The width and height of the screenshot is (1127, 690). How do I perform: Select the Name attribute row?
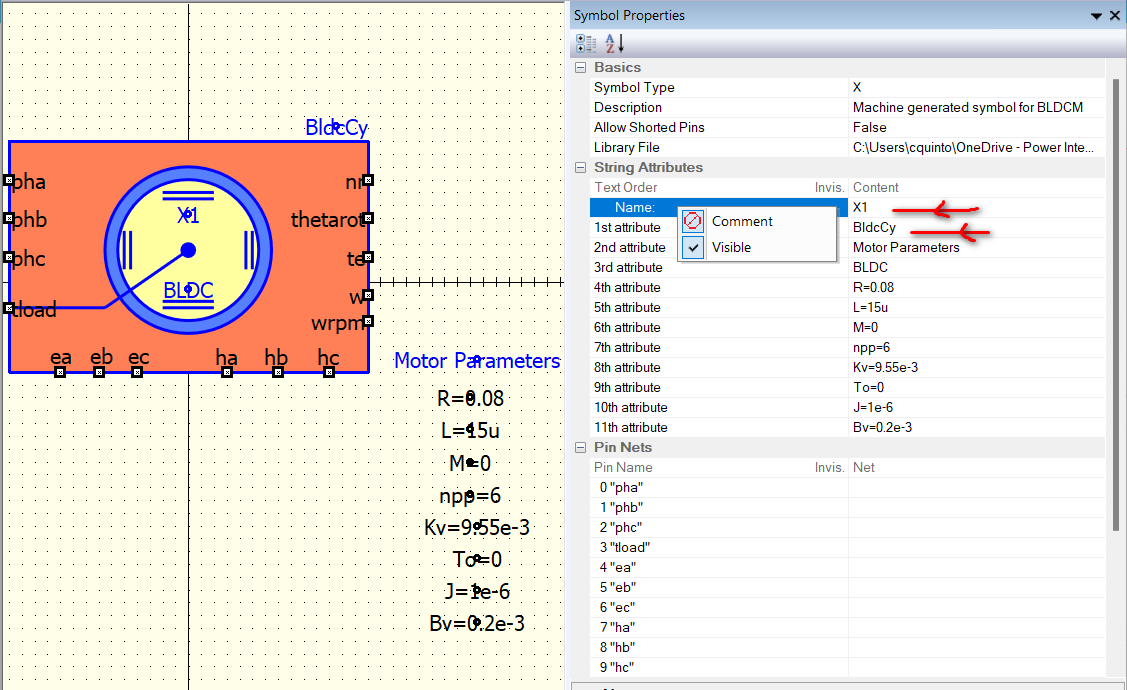634,207
